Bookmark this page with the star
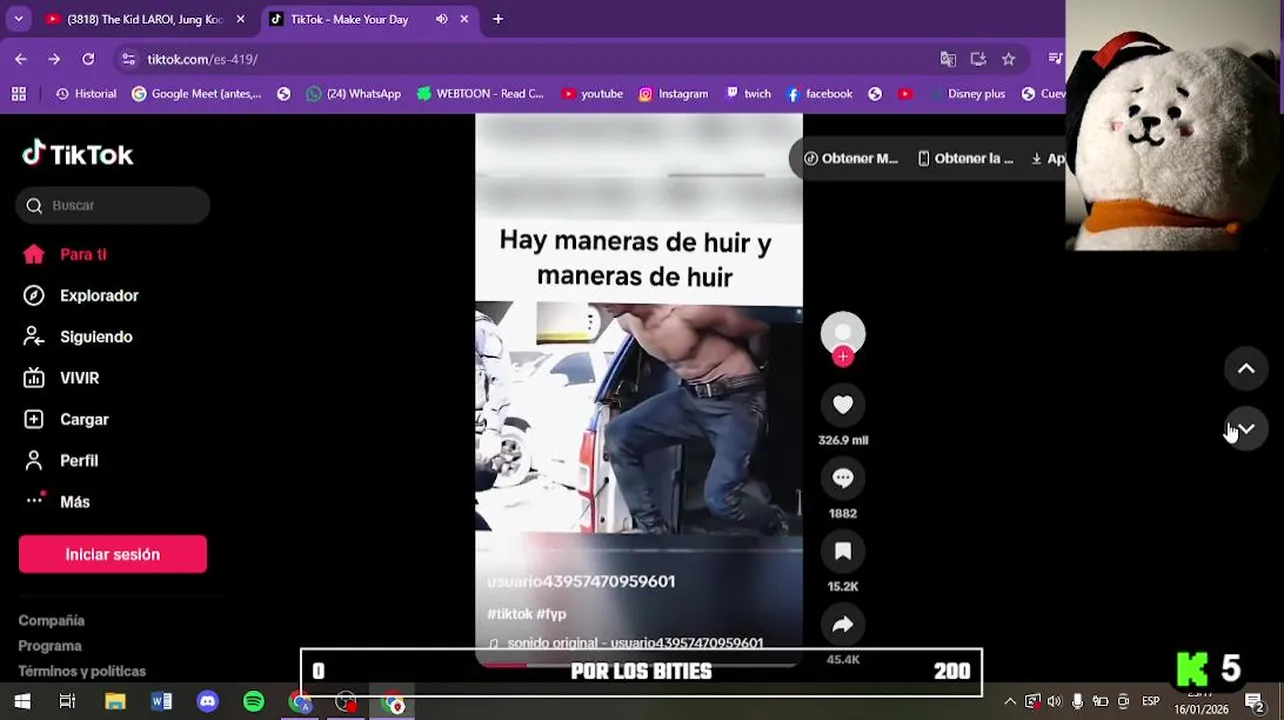Image resolution: width=1284 pixels, height=720 pixels. pyautogui.click(x=1008, y=59)
